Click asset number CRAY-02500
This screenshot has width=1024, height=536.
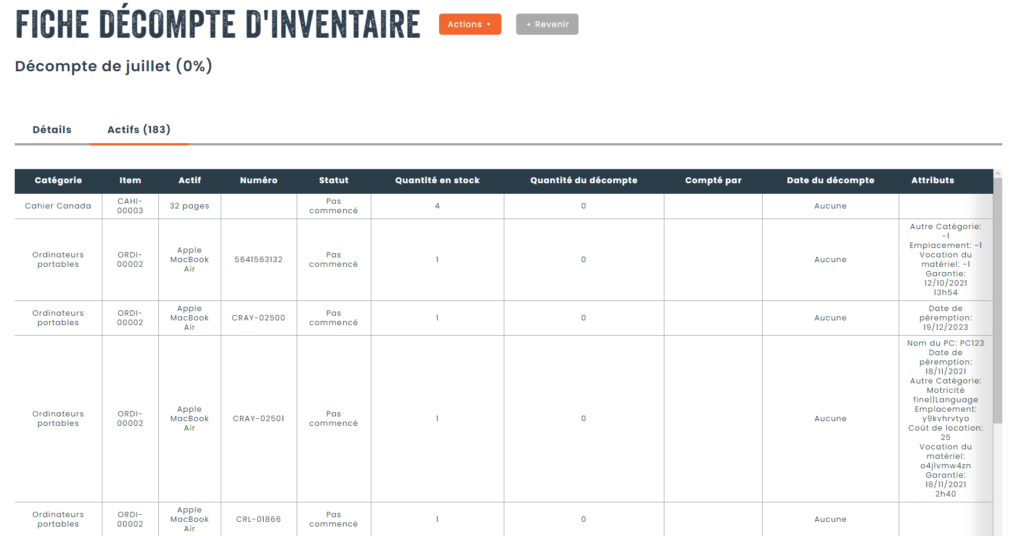coord(258,318)
